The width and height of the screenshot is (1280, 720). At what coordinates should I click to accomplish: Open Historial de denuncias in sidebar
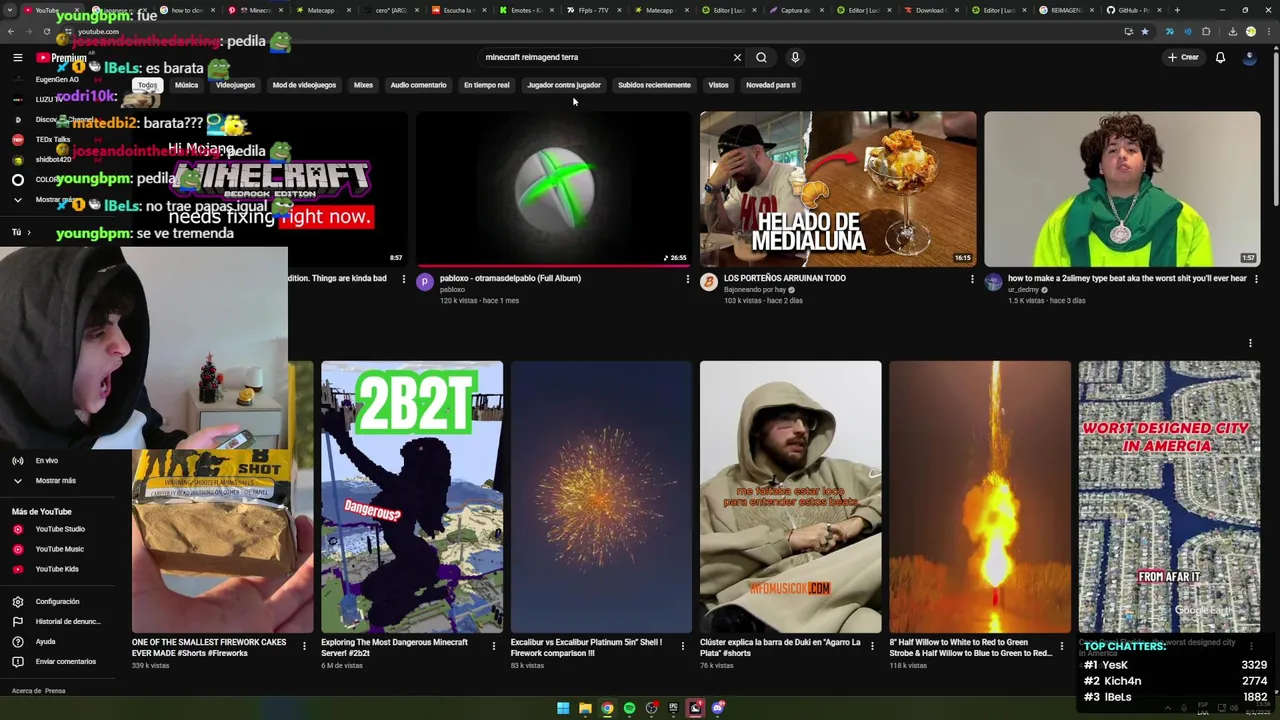tap(60, 621)
